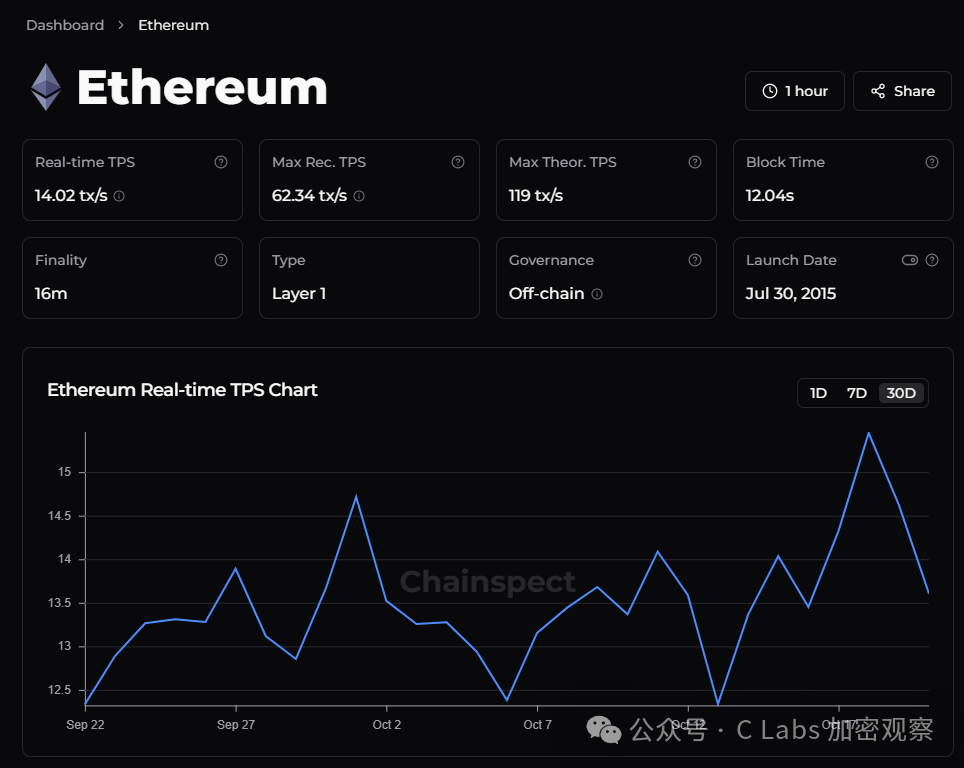Click info icon beside 14.02 tx/s value

click(x=119, y=196)
